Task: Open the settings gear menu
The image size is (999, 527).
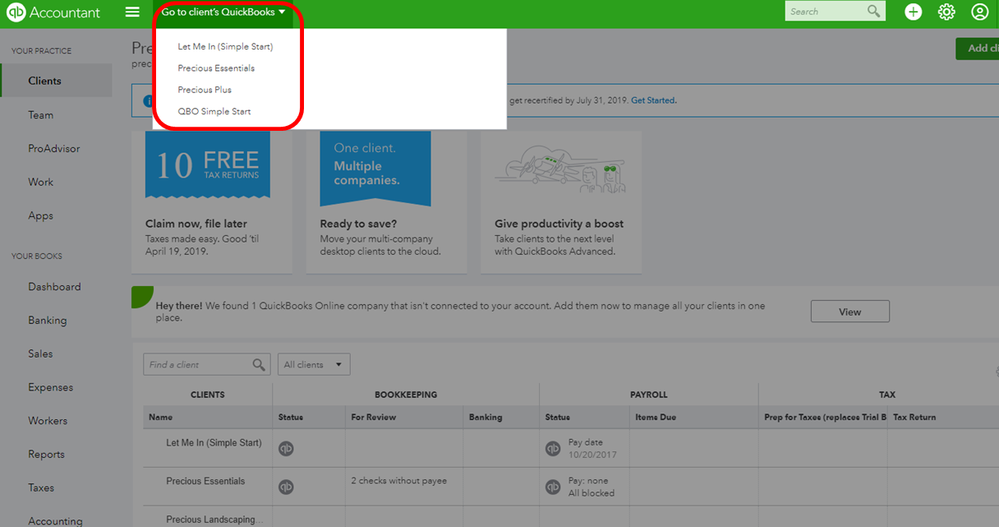Action: pyautogui.click(x=946, y=11)
